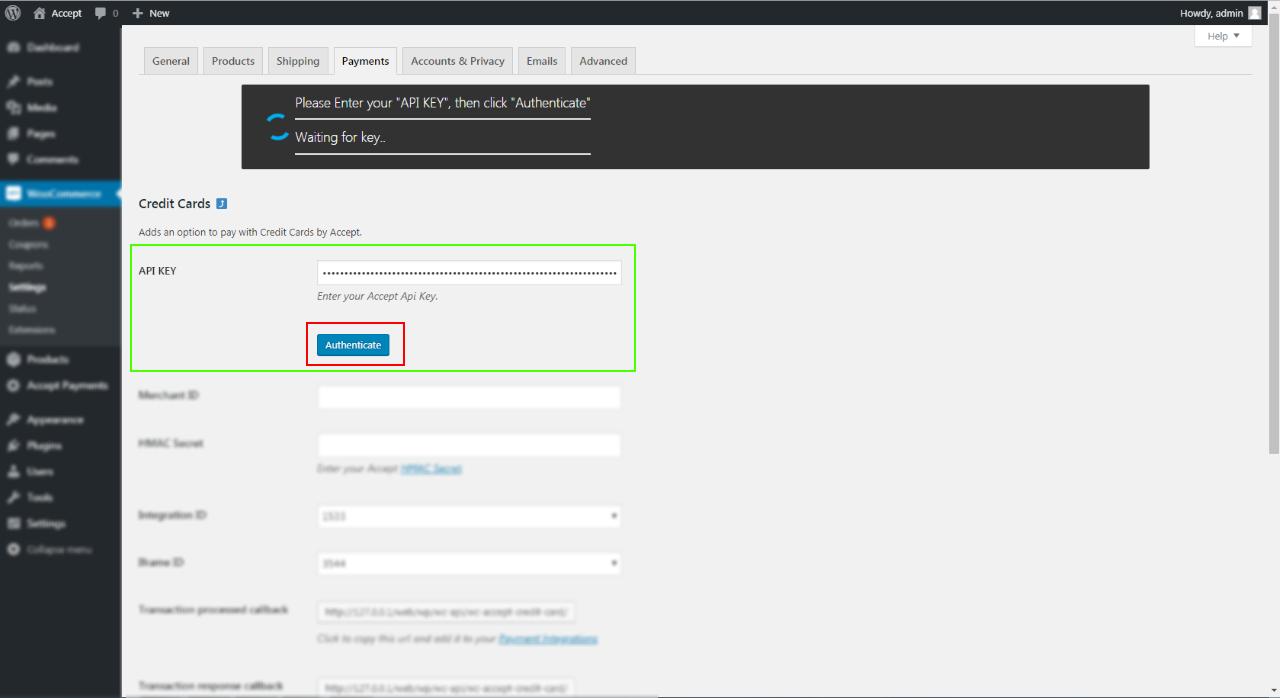Screen dimensions: 1280x698
Task: Click the Credit Cards heading text
Action: tap(175, 203)
